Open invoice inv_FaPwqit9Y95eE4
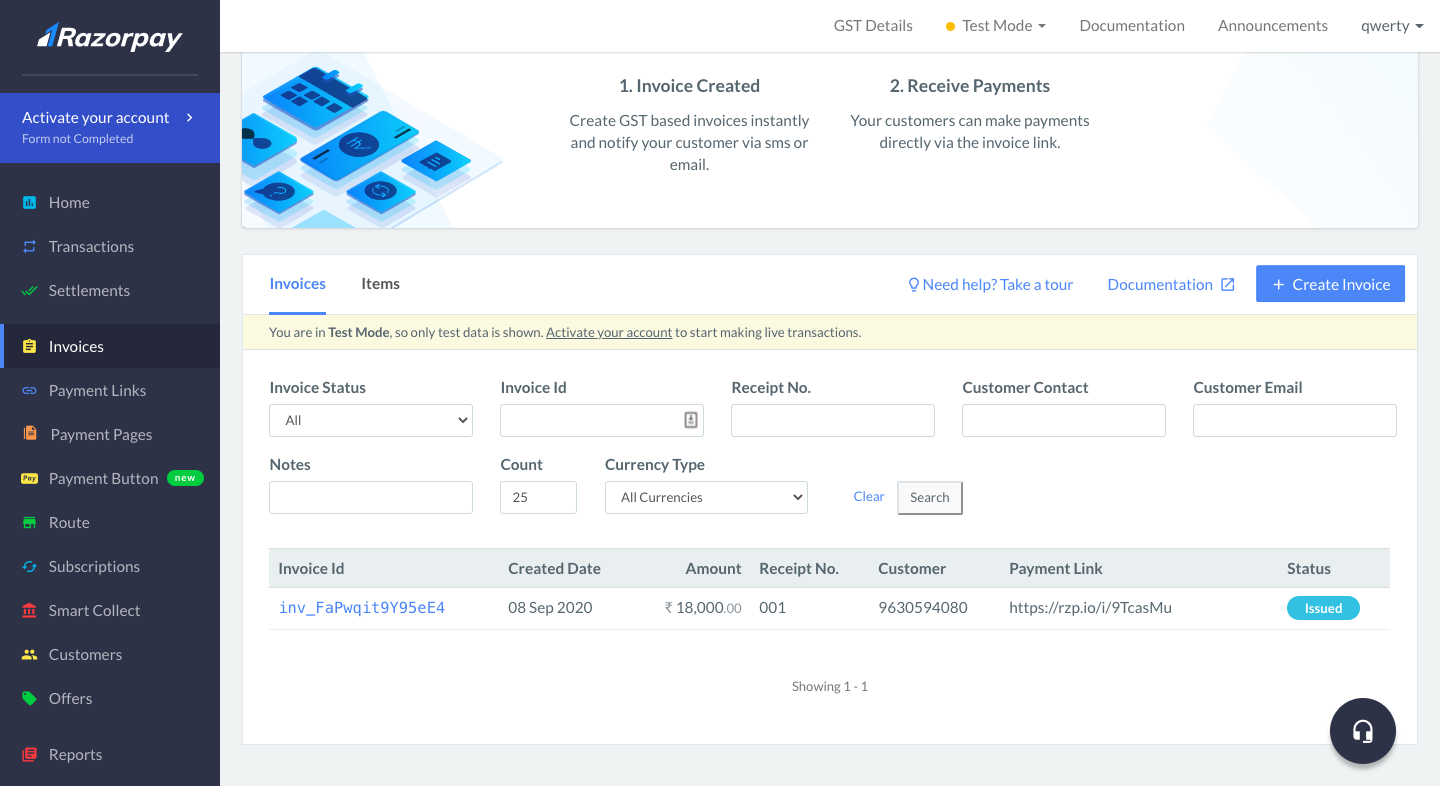 (362, 607)
